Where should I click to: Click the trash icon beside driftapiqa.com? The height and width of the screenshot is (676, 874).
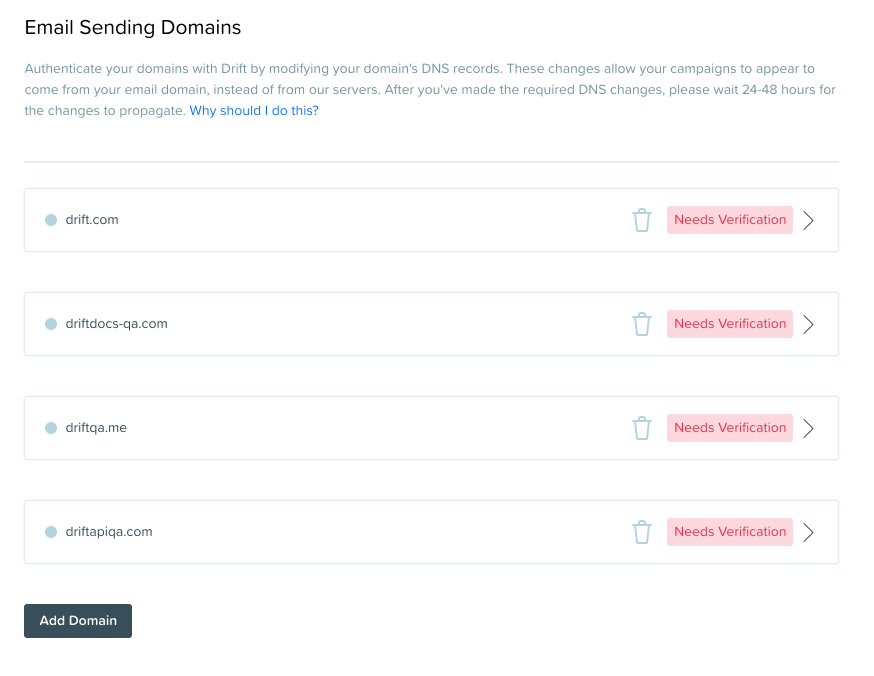(642, 532)
